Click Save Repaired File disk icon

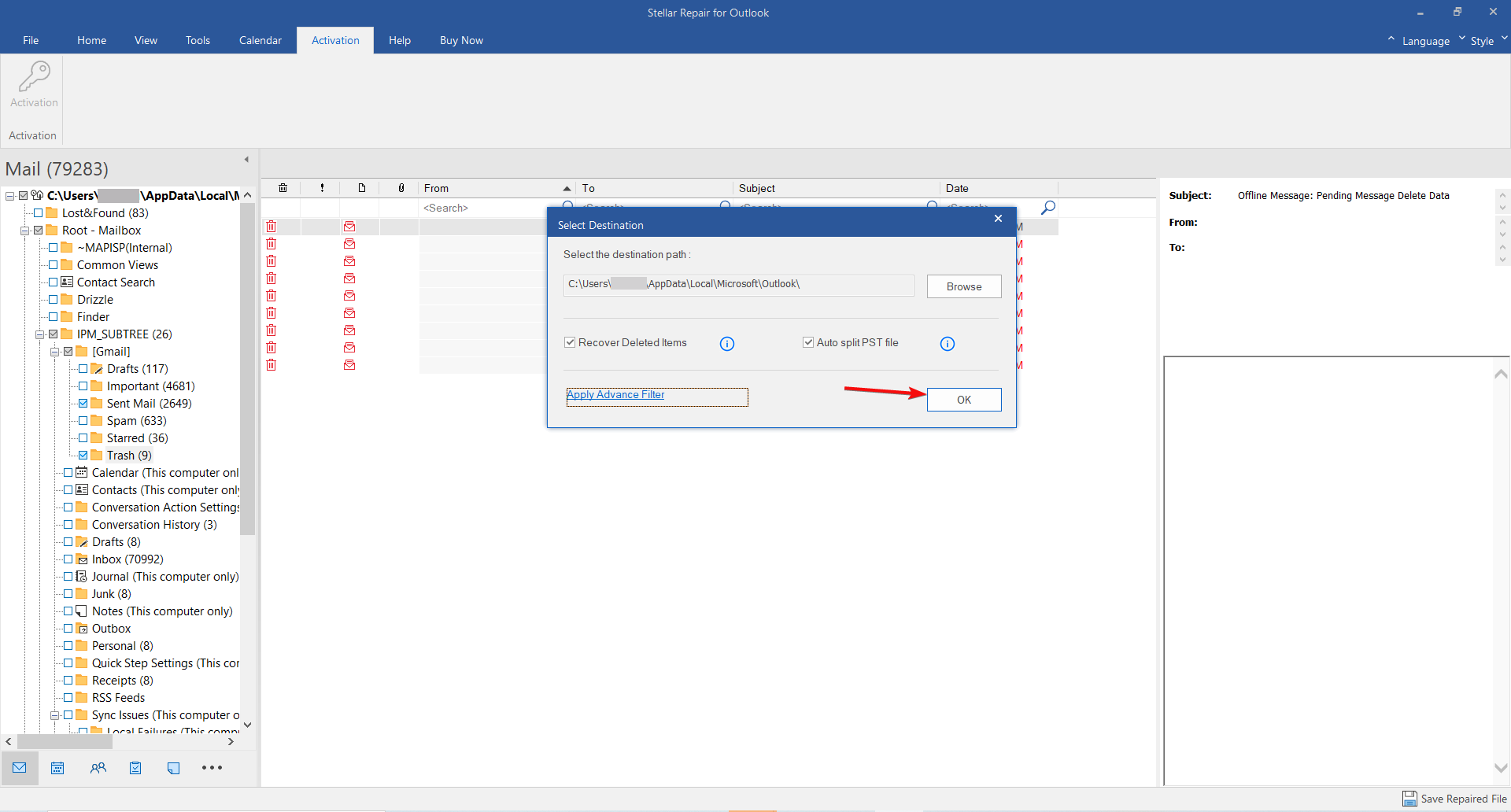pyautogui.click(x=1409, y=799)
